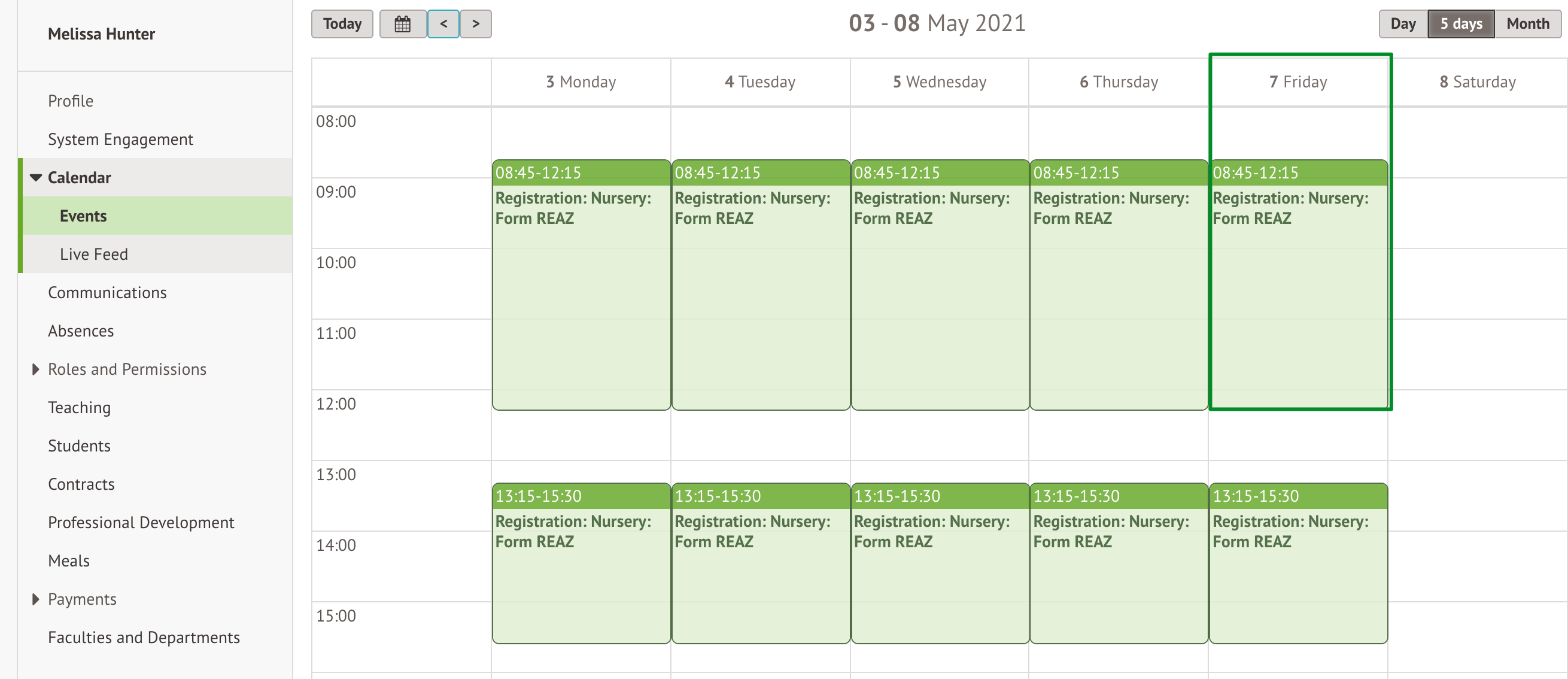Open the Communications menu item
The image size is (1568, 679).
pos(107,293)
